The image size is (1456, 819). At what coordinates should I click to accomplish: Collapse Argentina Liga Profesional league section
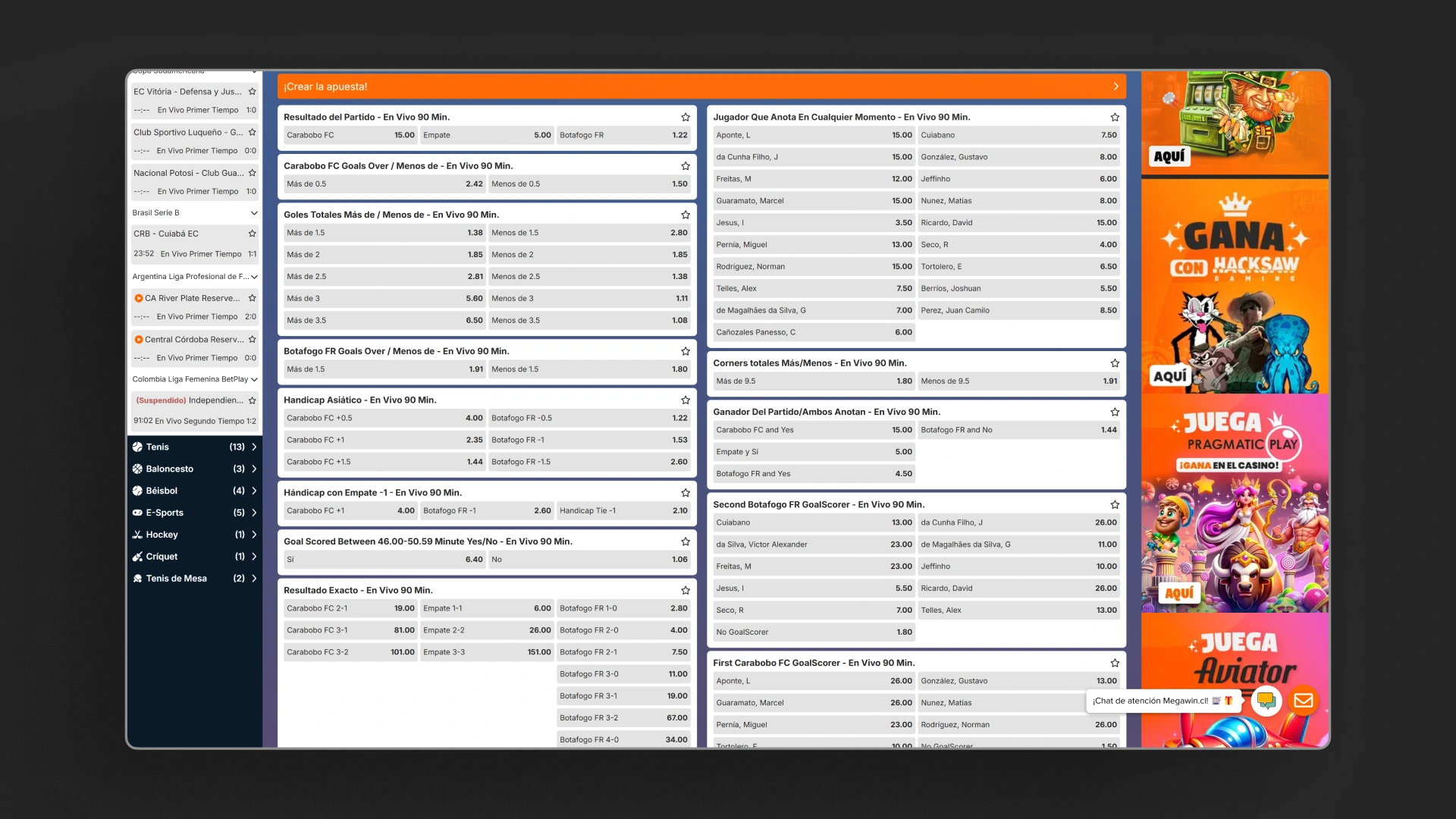click(x=254, y=277)
